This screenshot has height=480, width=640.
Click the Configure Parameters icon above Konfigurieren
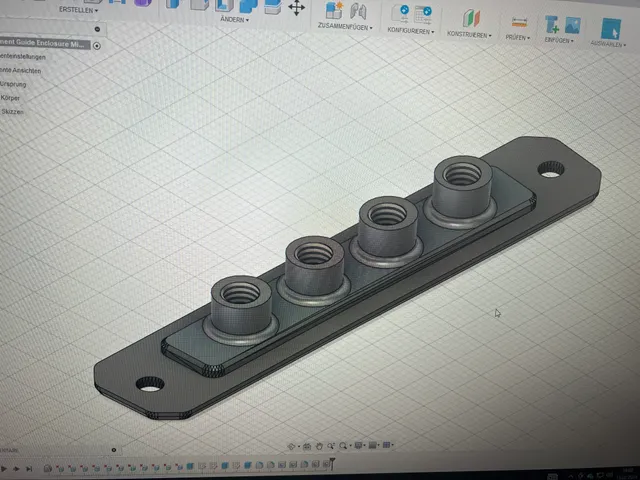point(400,13)
